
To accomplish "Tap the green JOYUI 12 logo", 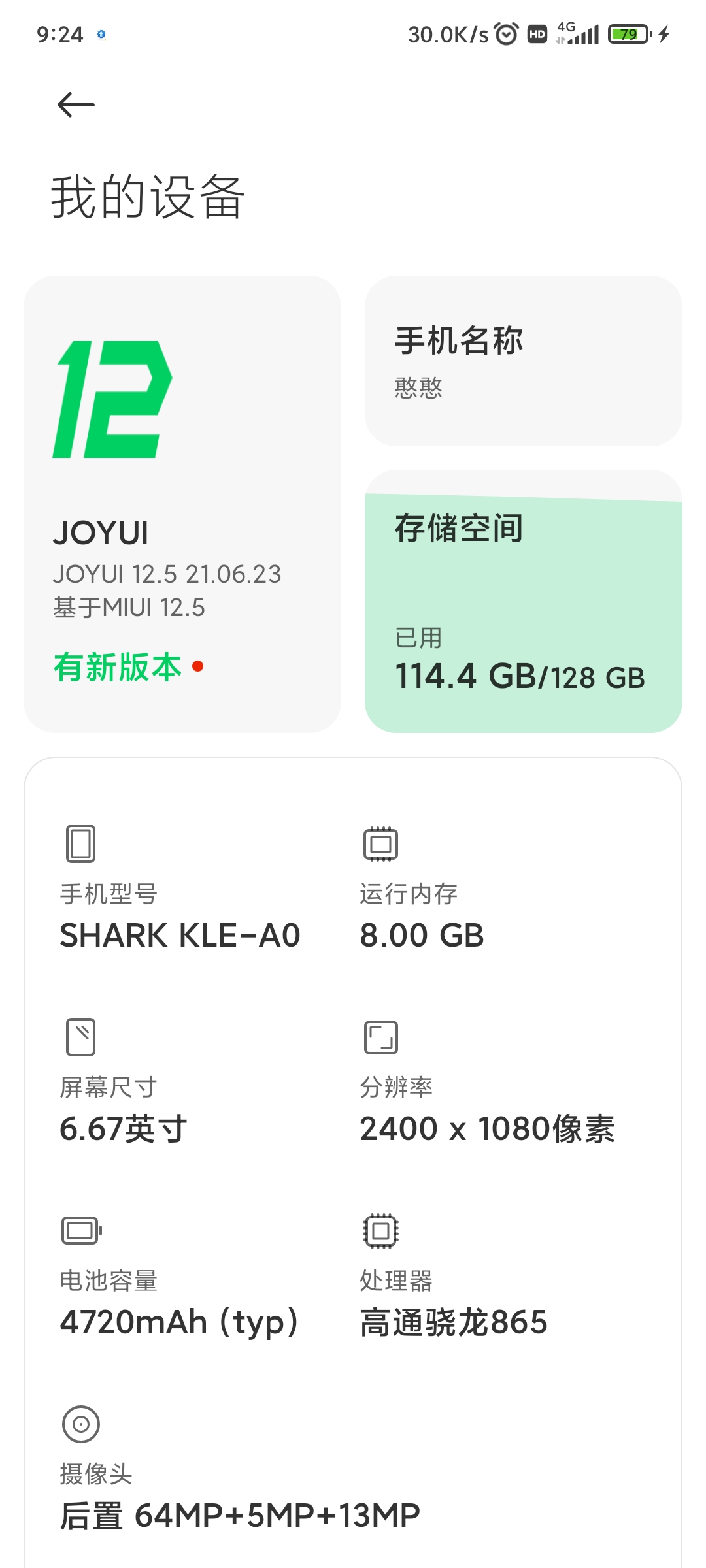I will pyautogui.click(x=112, y=399).
